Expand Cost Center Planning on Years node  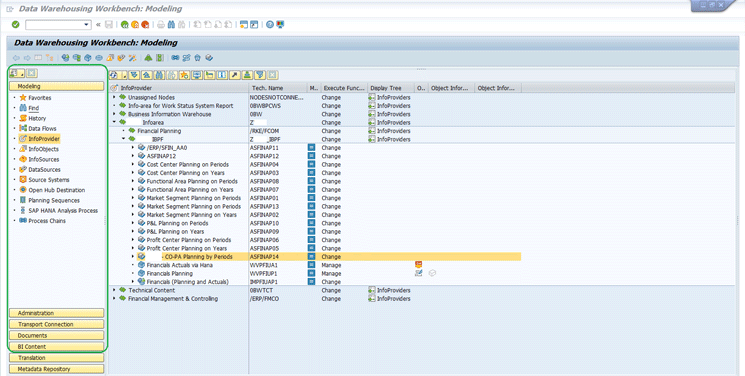[x=133, y=173]
